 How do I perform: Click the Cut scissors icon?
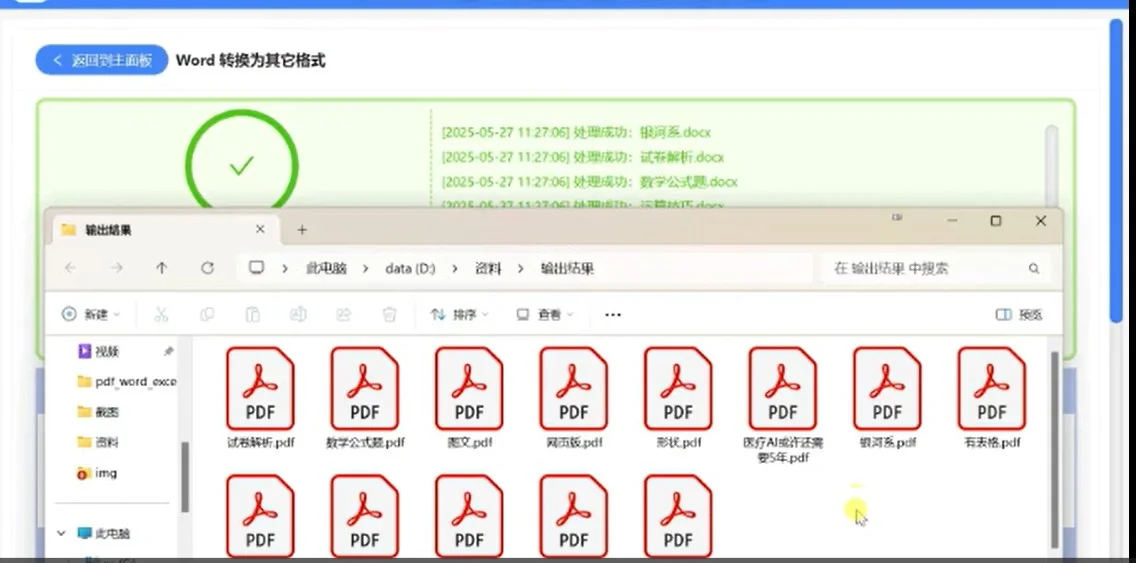click(161, 314)
